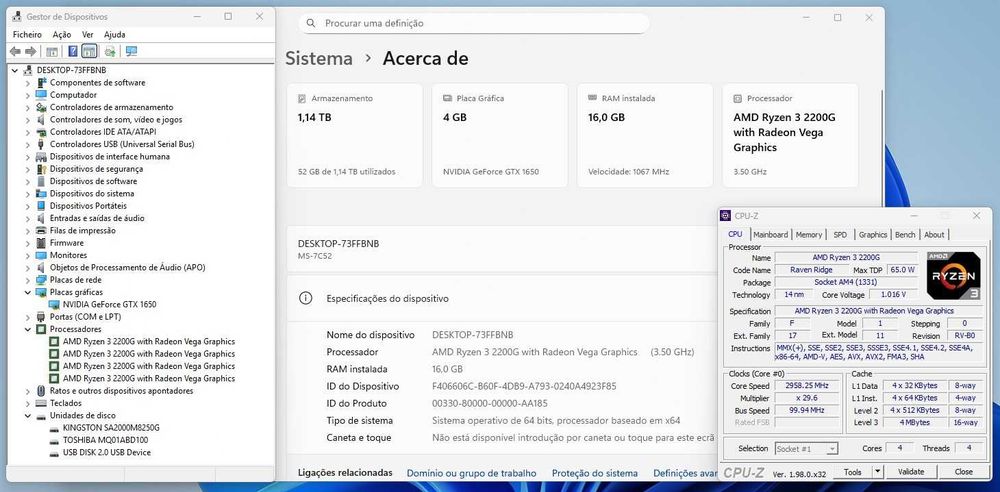The height and width of the screenshot is (492, 1000).
Task: Click the Firmware category icon
Action: pos(41,242)
